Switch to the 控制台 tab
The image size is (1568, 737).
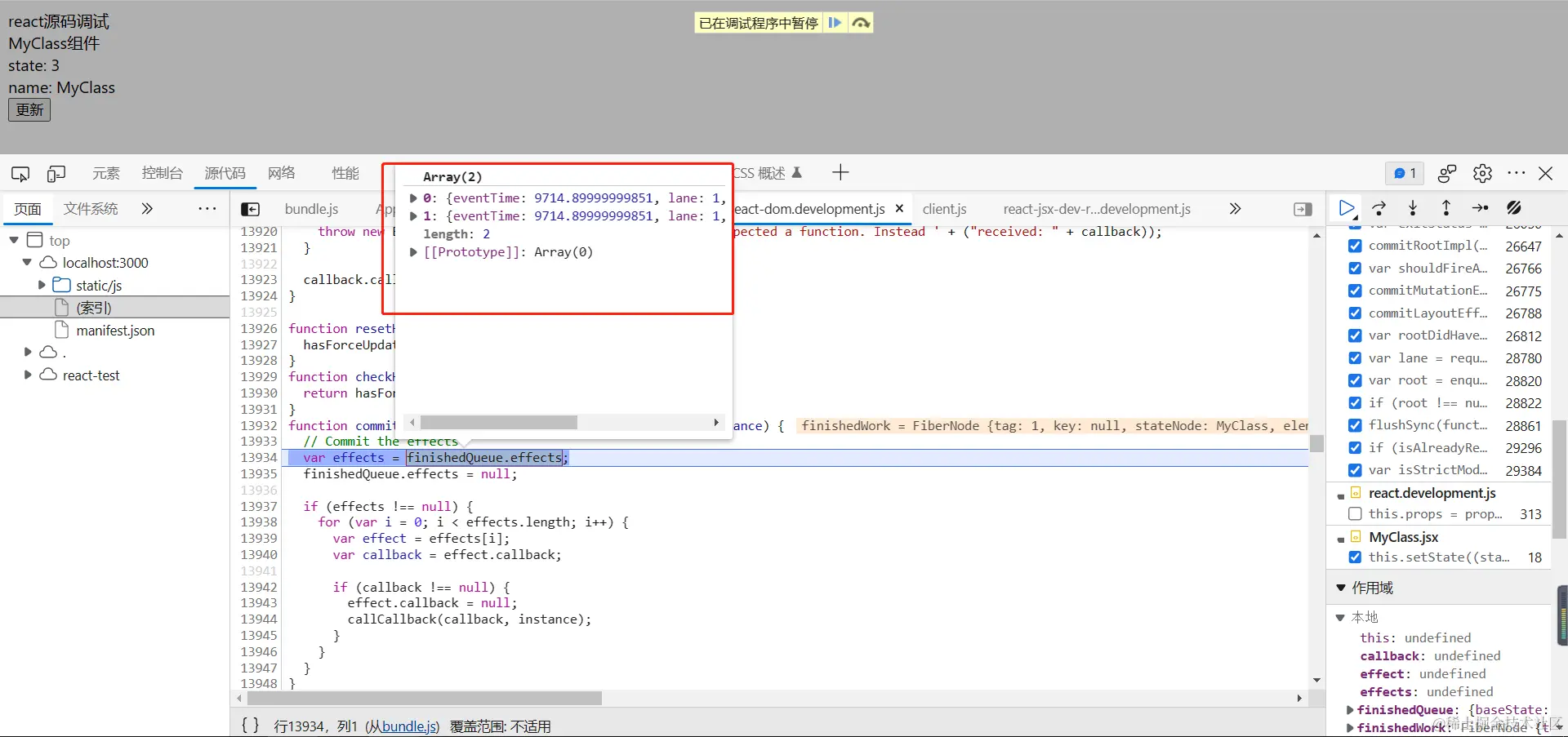(162, 173)
